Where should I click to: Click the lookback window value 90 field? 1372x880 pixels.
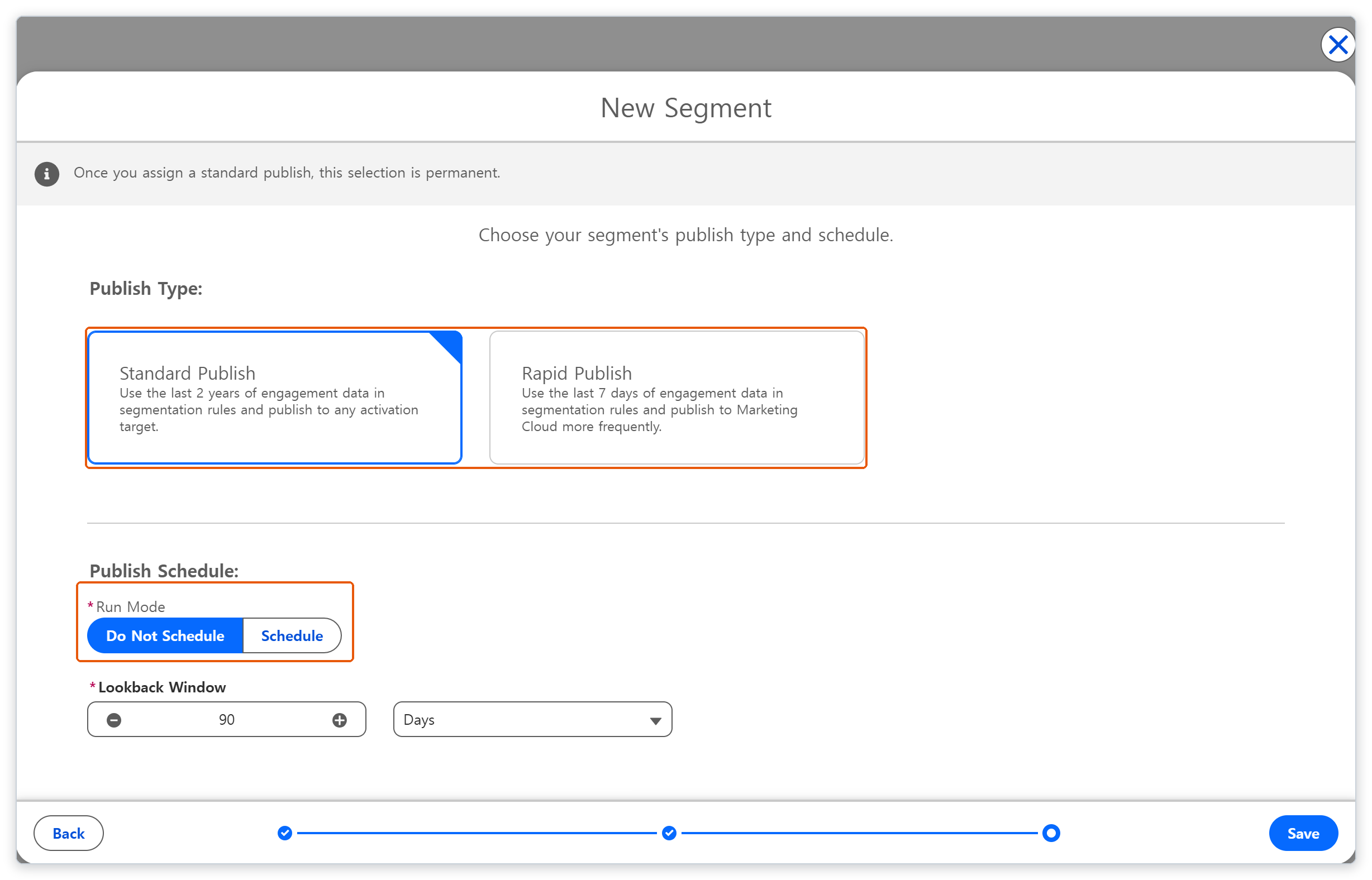pos(227,719)
